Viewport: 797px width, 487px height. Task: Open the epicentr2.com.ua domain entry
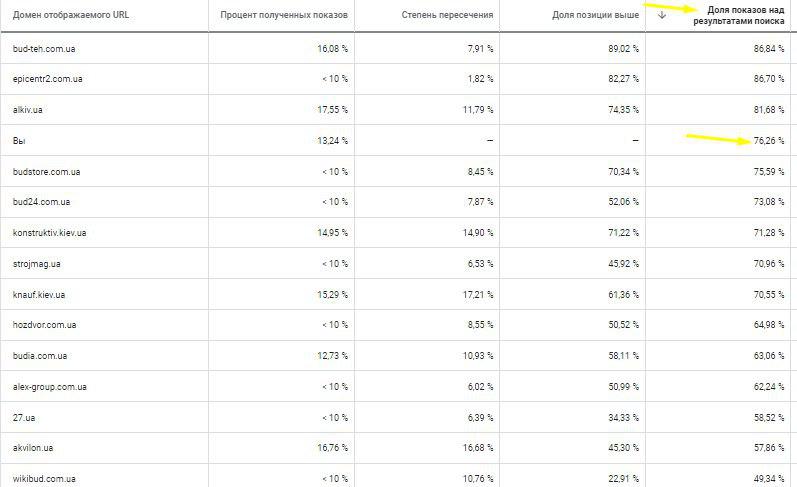pyautogui.click(x=47, y=79)
